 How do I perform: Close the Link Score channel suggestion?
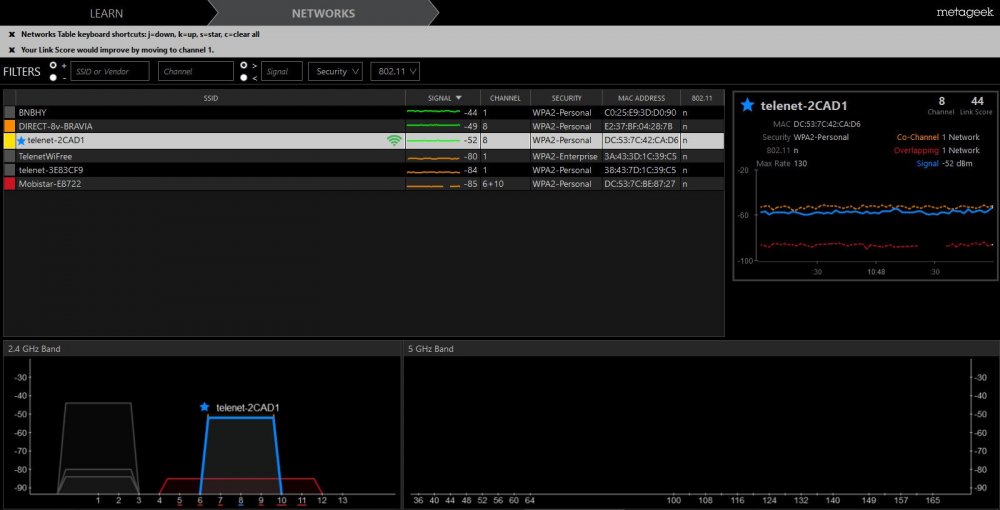(11, 49)
